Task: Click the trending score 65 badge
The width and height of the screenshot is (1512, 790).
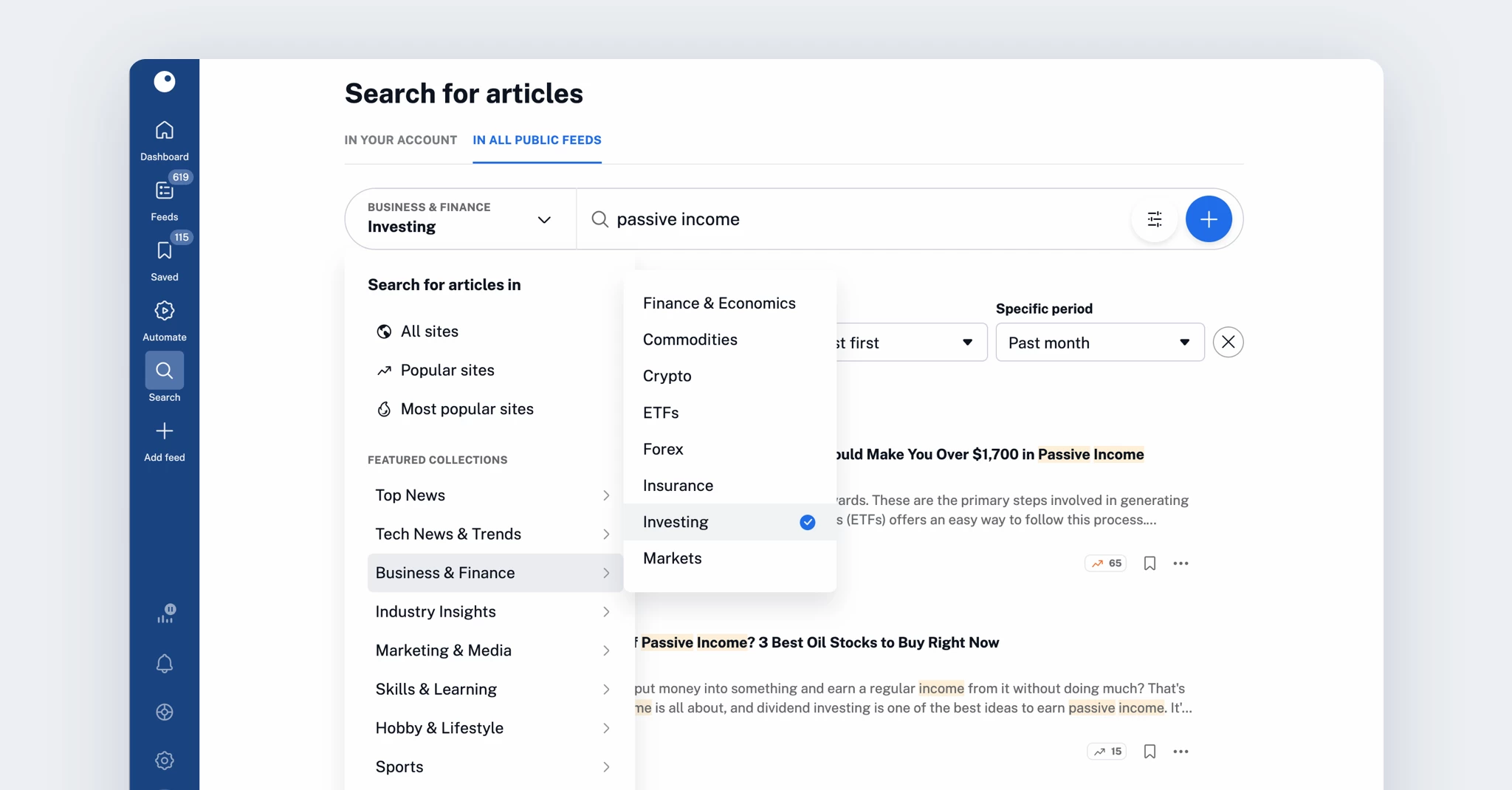Action: coord(1106,563)
